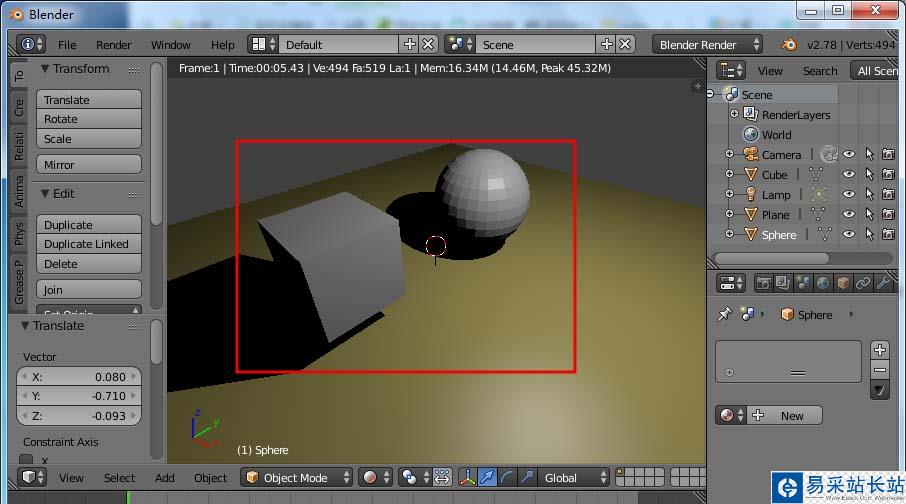Viewport: 906px width, 504px height.
Task: Click the Scale button
Action: tap(89, 139)
